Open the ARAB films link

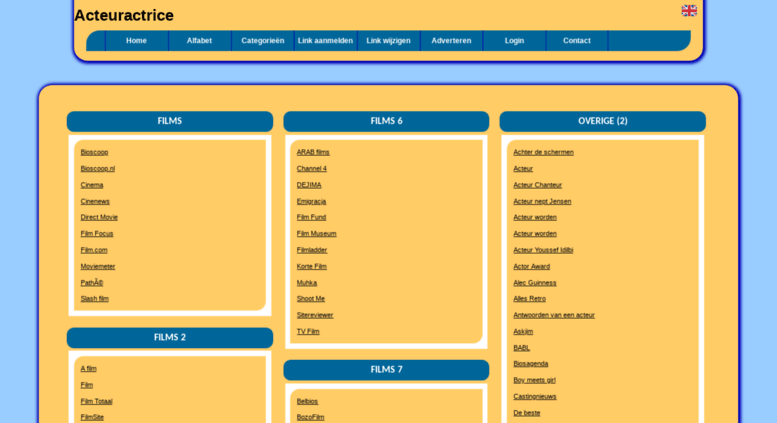pyautogui.click(x=313, y=152)
